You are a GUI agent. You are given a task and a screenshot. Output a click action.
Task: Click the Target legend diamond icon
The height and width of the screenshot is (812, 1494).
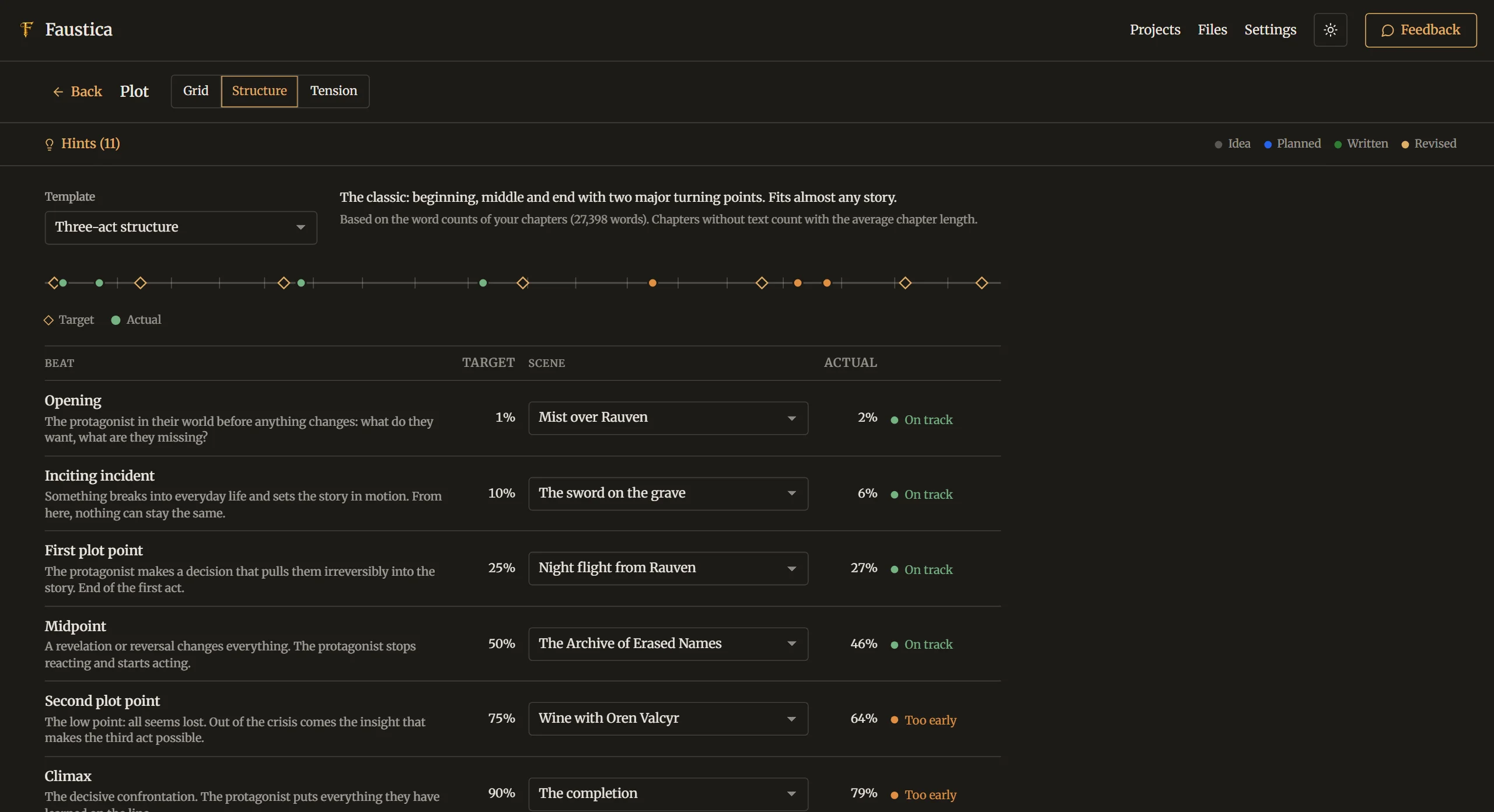tap(48, 320)
